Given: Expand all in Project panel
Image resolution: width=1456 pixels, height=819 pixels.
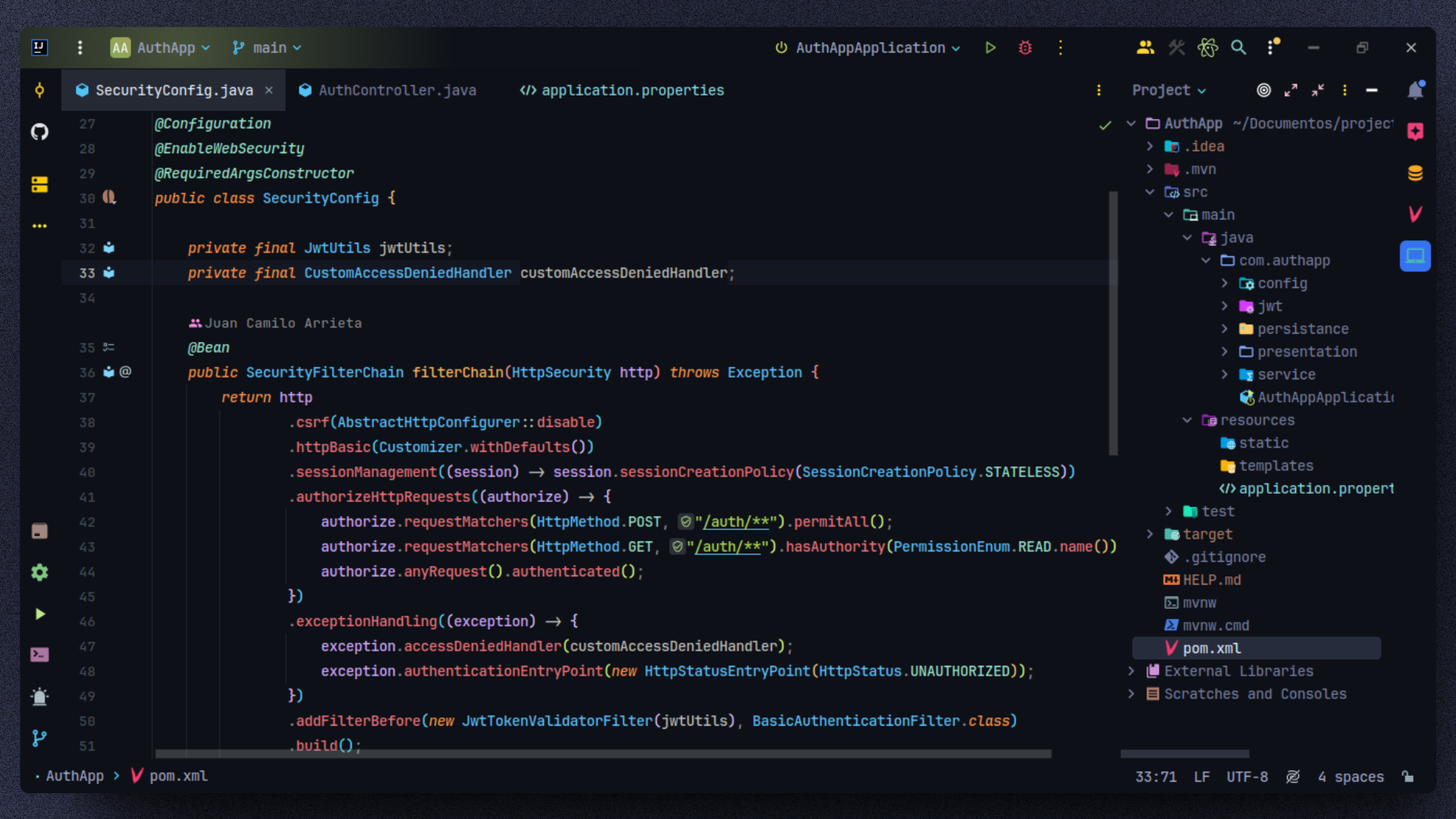Looking at the screenshot, I should pyautogui.click(x=1291, y=90).
